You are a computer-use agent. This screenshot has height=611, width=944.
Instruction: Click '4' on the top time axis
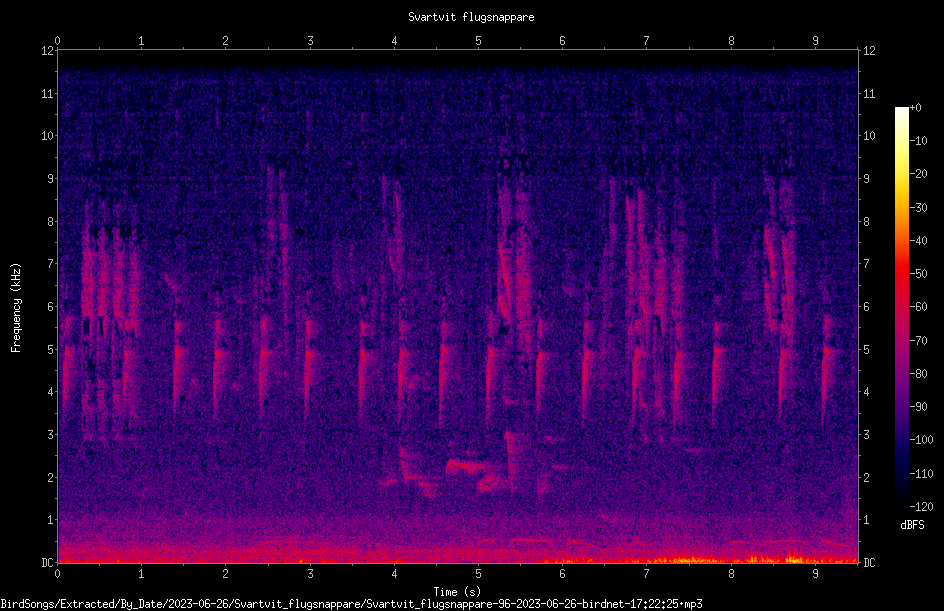(394, 41)
